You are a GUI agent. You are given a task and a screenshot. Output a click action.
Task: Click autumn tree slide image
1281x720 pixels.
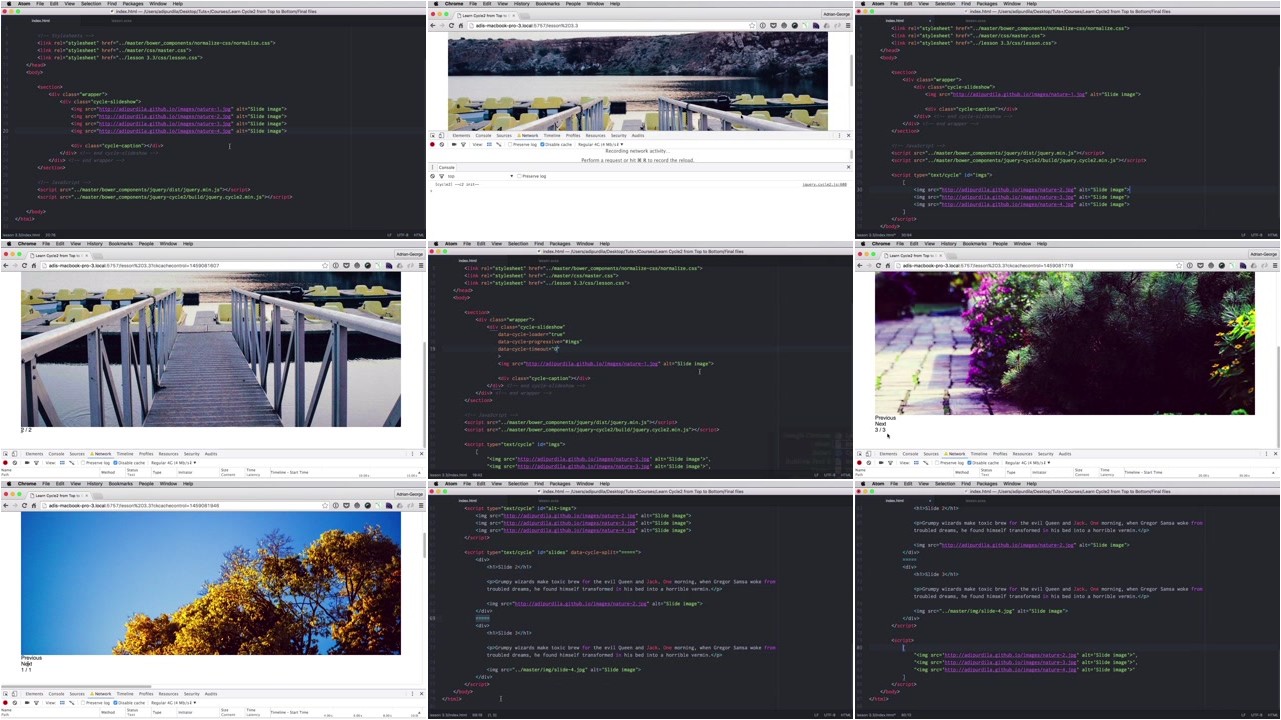pyautogui.click(x=211, y=583)
